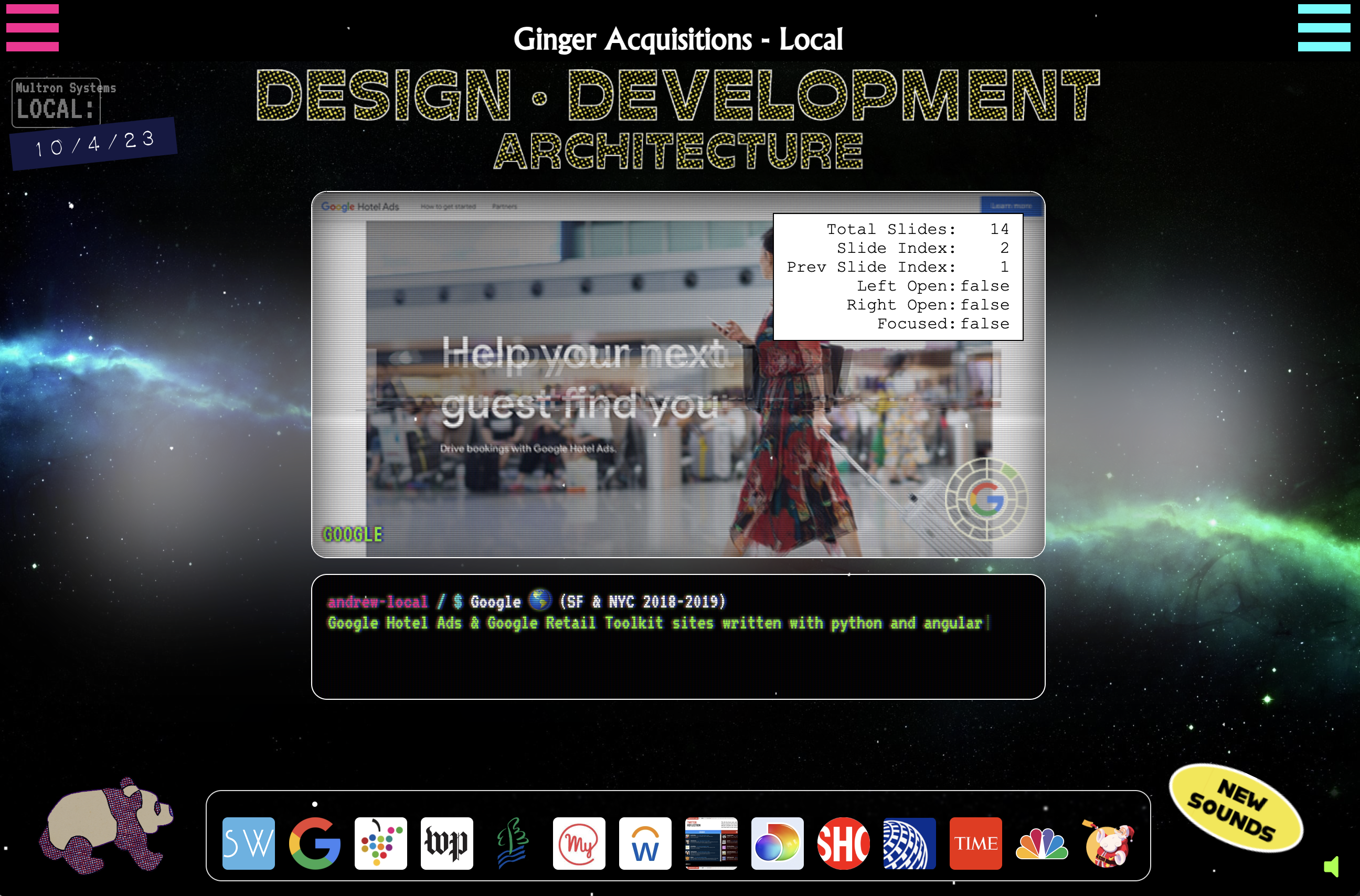
Task: Select the Google G dock icon
Action: click(x=314, y=843)
